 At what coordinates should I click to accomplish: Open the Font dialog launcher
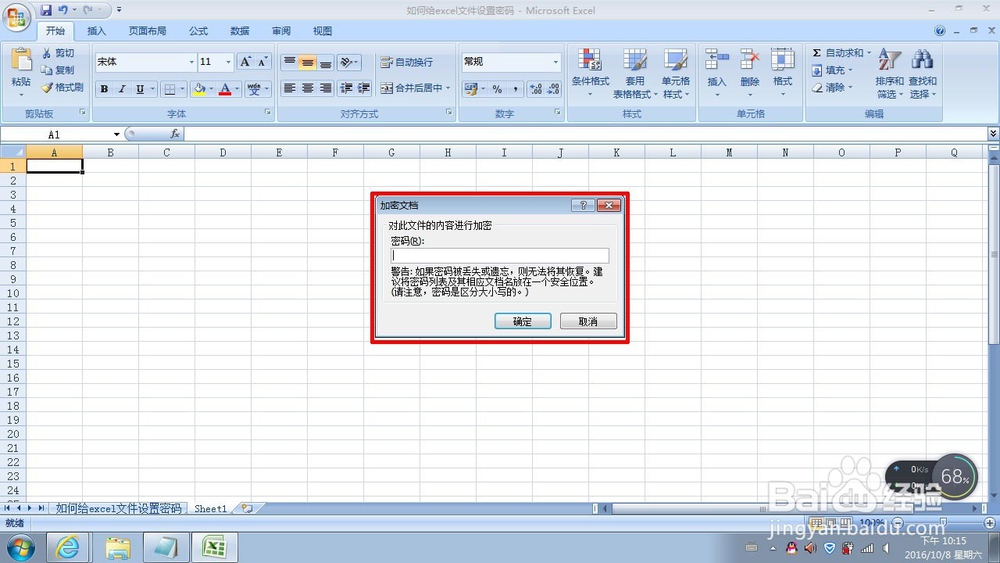pyautogui.click(x=267, y=112)
